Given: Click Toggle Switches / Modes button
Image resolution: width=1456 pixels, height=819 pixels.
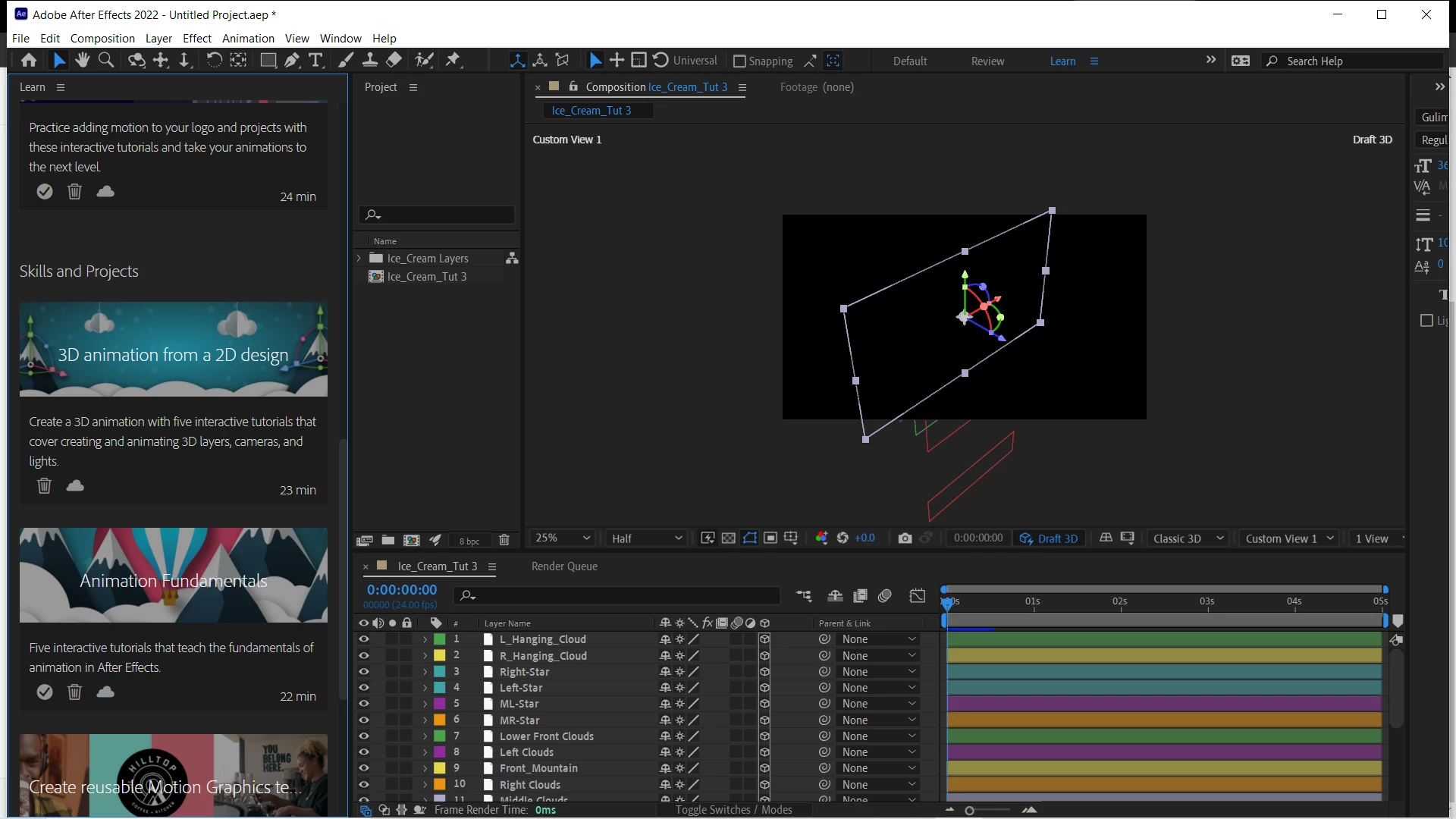Looking at the screenshot, I should (733, 810).
